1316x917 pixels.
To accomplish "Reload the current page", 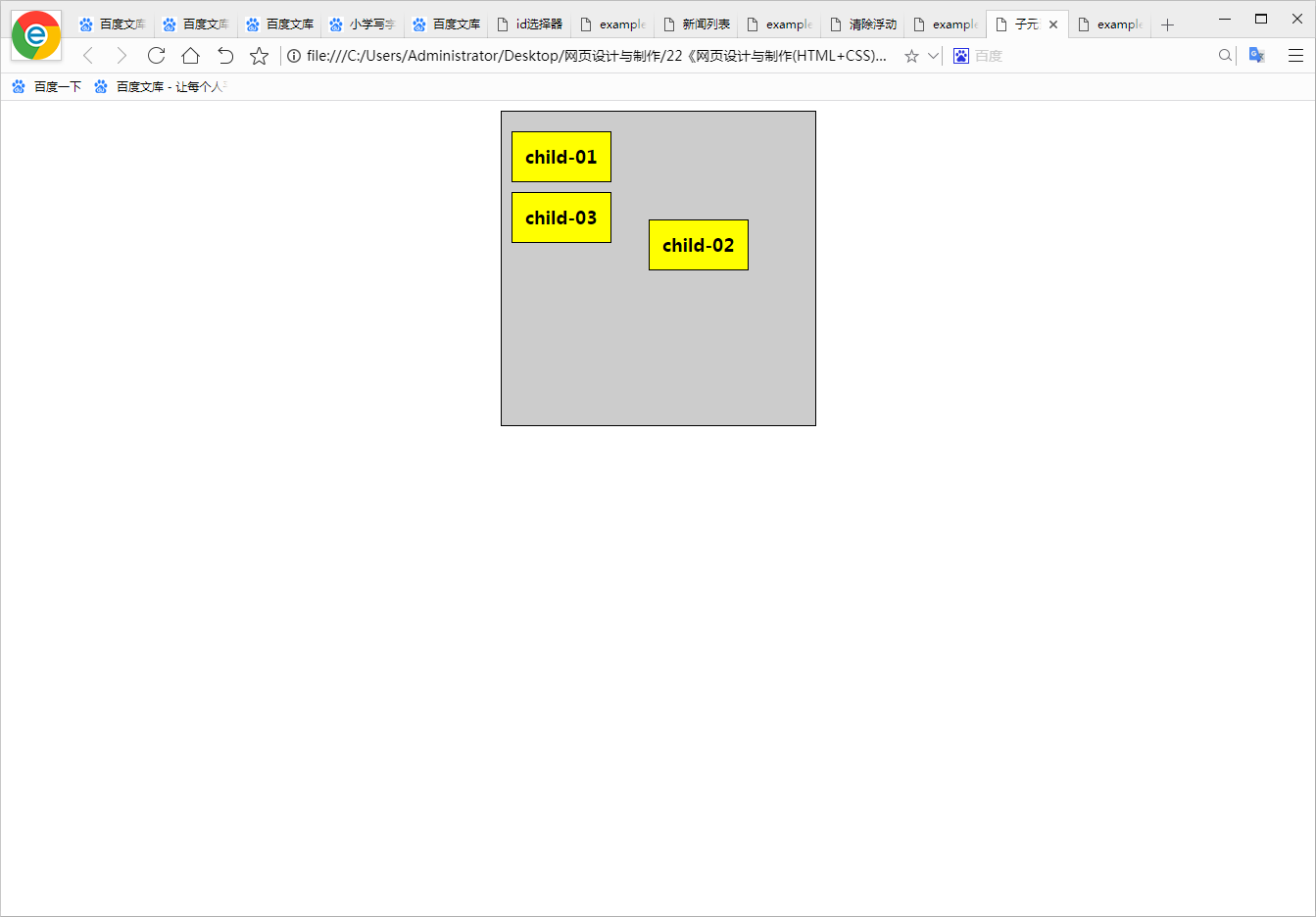I will point(156,56).
